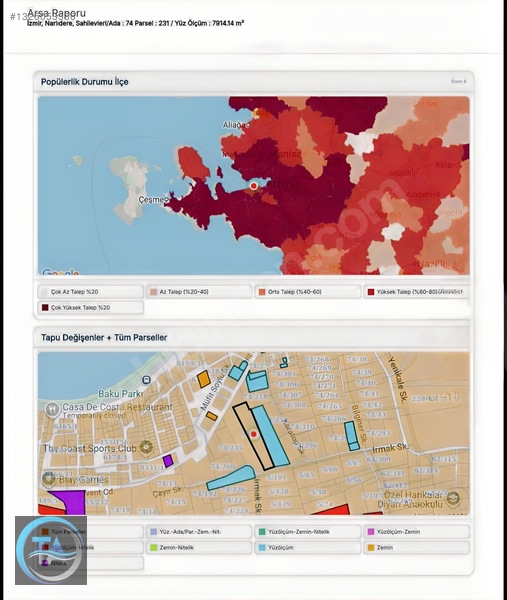This screenshot has width=507, height=600.
Task: Click The Coast Sports Club map pin icon
Action: [146, 447]
